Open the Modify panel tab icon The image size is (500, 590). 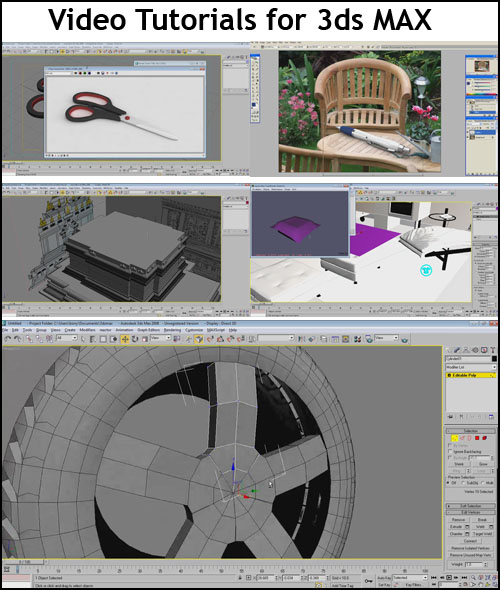click(x=457, y=350)
